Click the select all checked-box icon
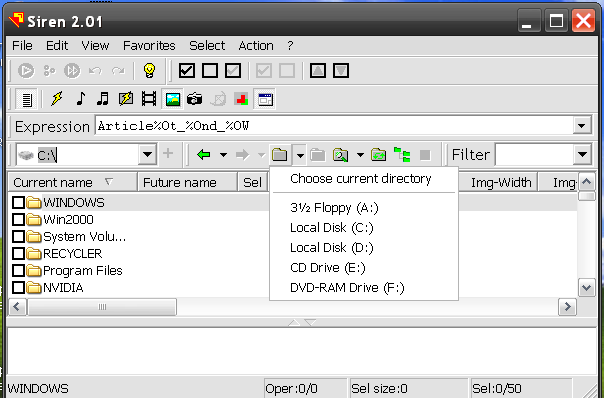Viewport: 604px width, 398px height. 186,71
